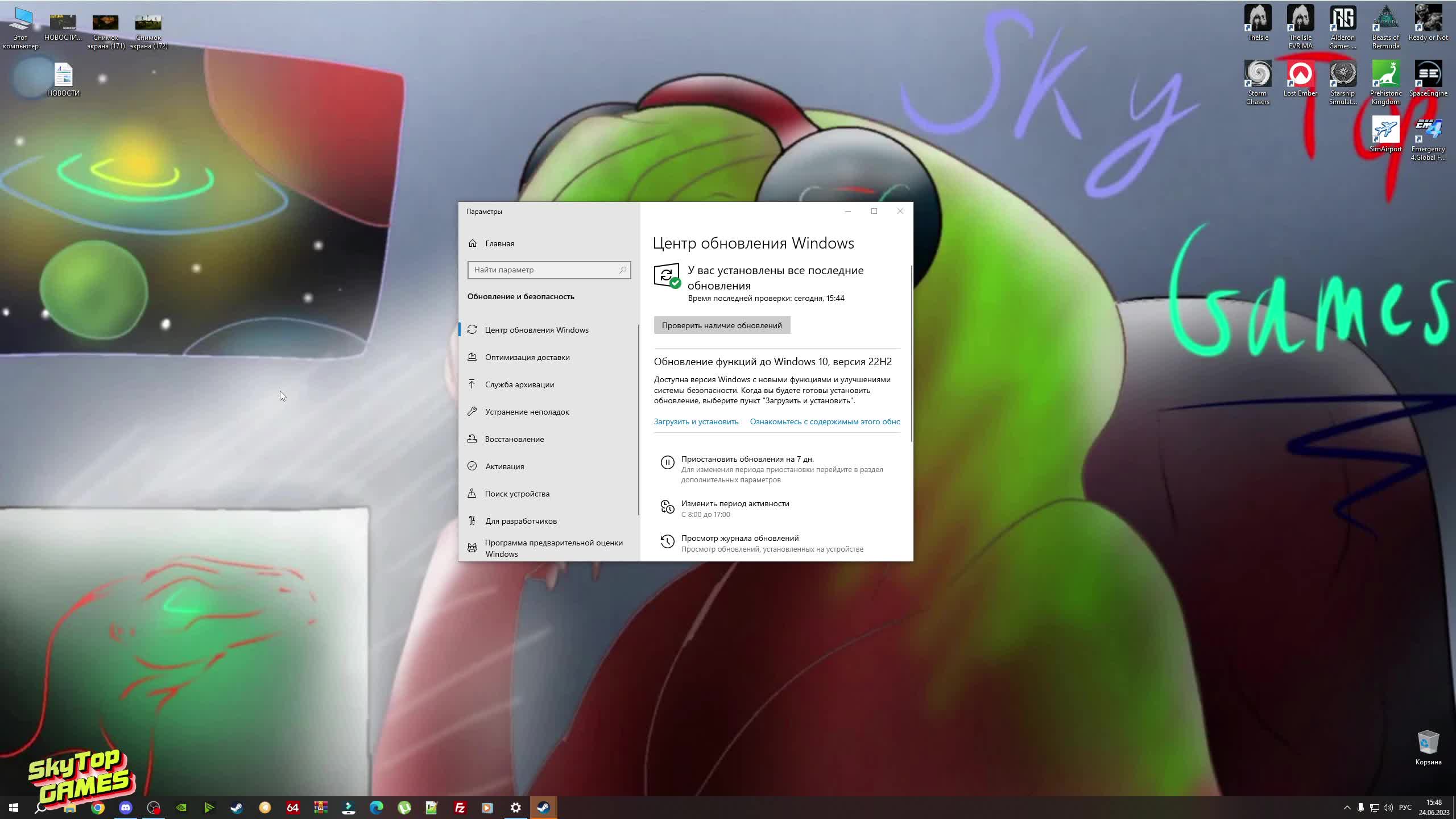
Task: Click the Восстановление icon
Action: [x=472, y=438]
